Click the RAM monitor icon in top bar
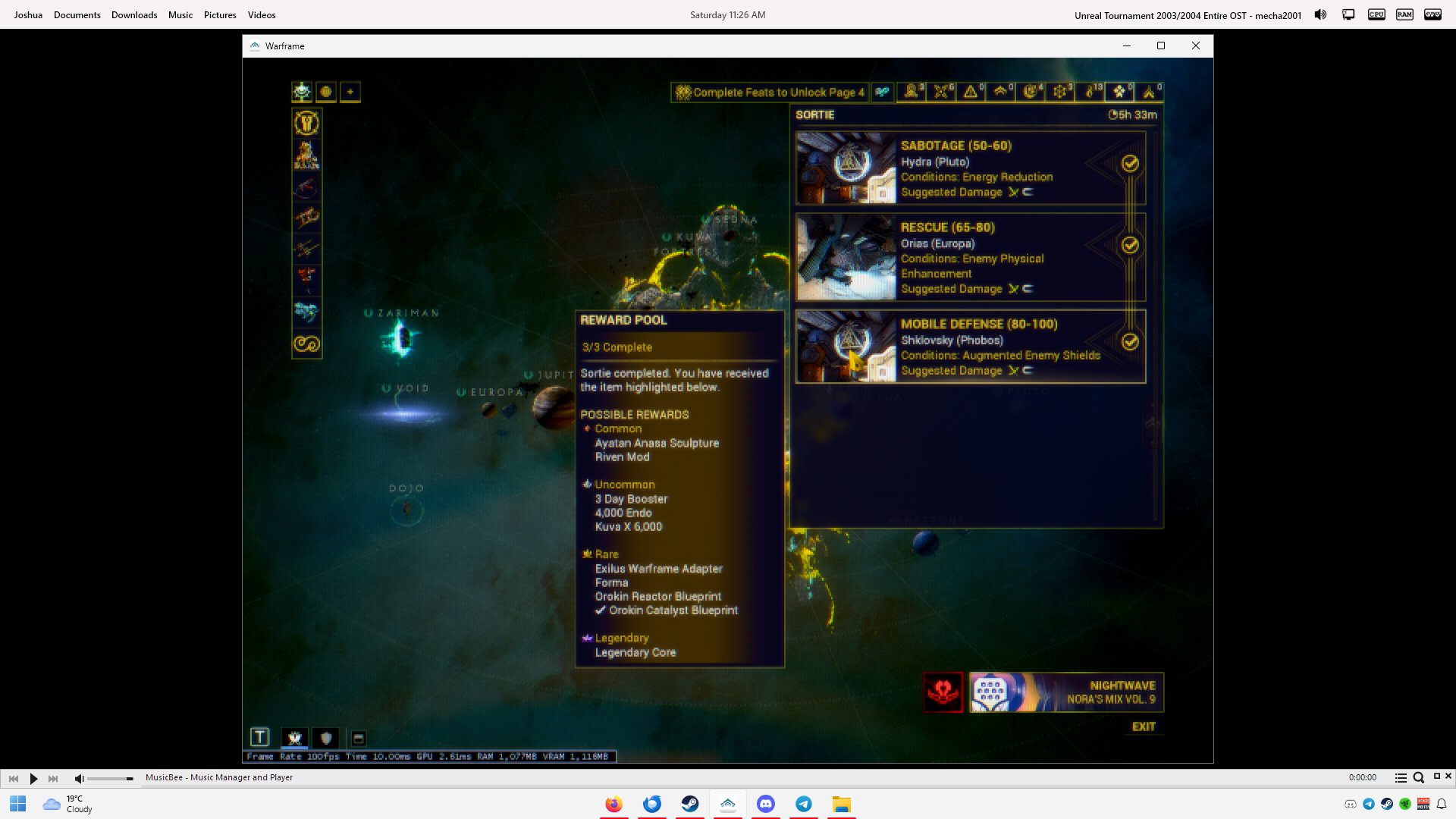Screen dimensions: 1456x819 [1404, 14]
